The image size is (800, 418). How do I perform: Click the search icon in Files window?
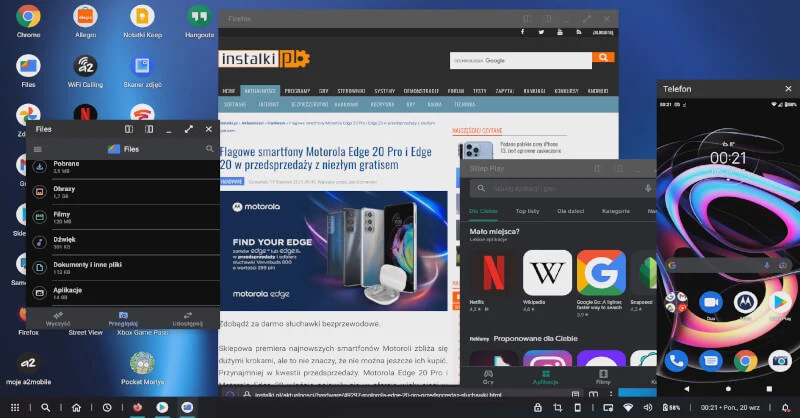click(209, 149)
